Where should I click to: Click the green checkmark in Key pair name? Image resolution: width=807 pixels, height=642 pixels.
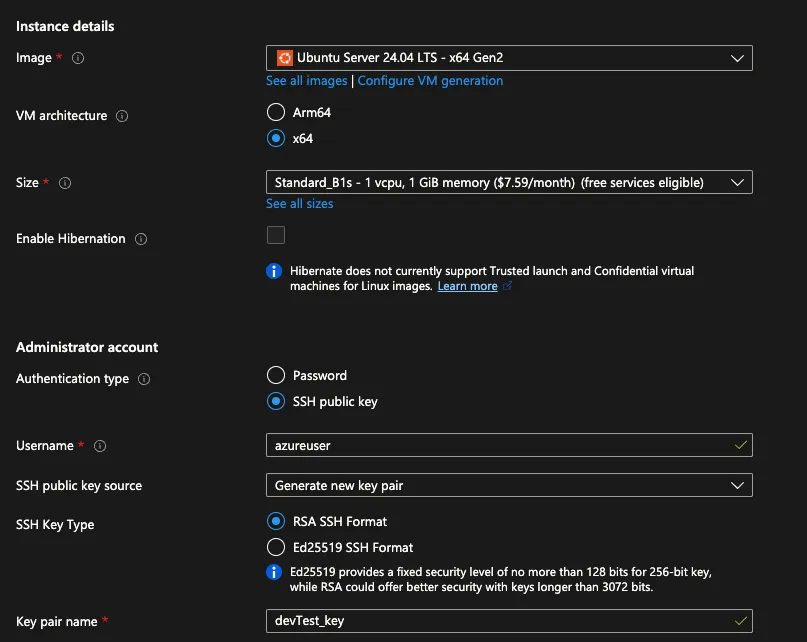(x=741, y=621)
